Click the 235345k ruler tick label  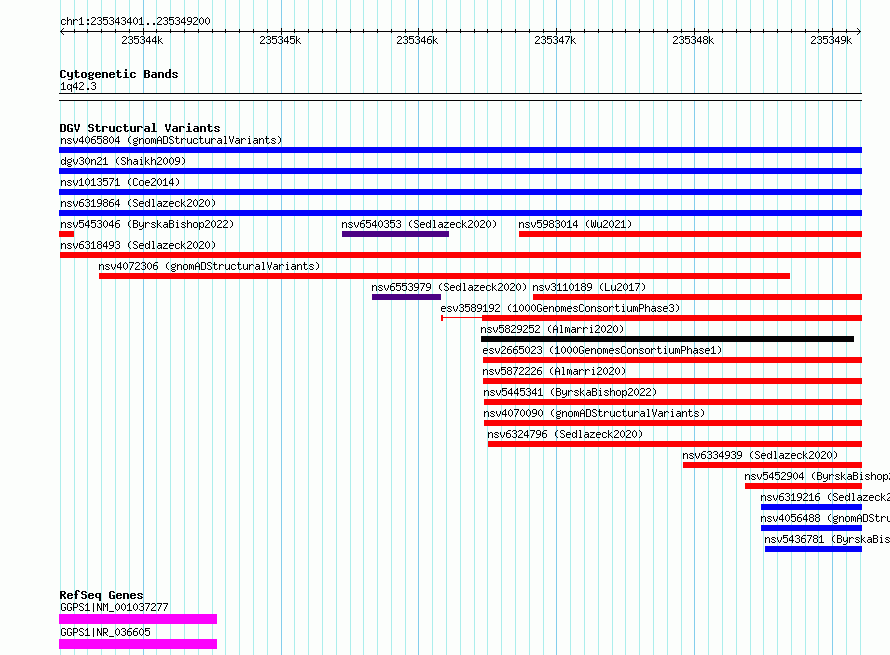coord(280,40)
